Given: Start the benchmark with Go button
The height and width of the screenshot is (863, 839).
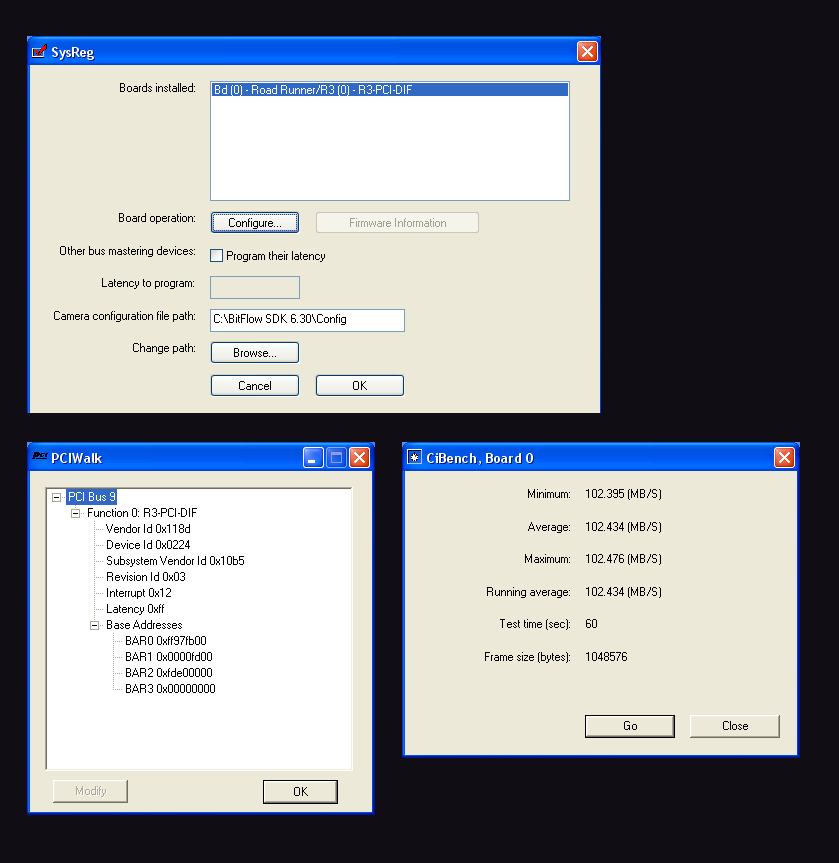Looking at the screenshot, I should (629, 726).
